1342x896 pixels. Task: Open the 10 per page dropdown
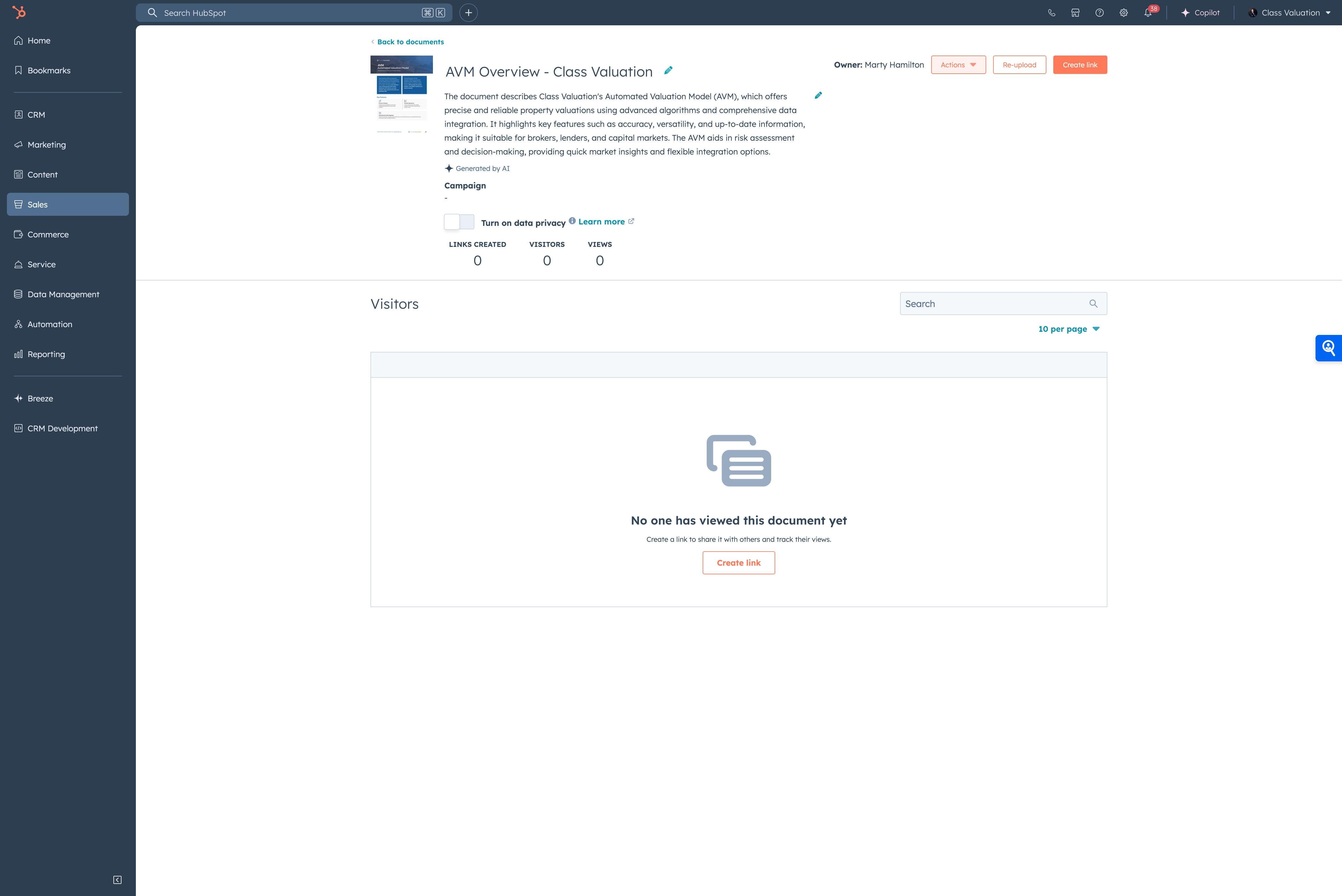(1068, 329)
